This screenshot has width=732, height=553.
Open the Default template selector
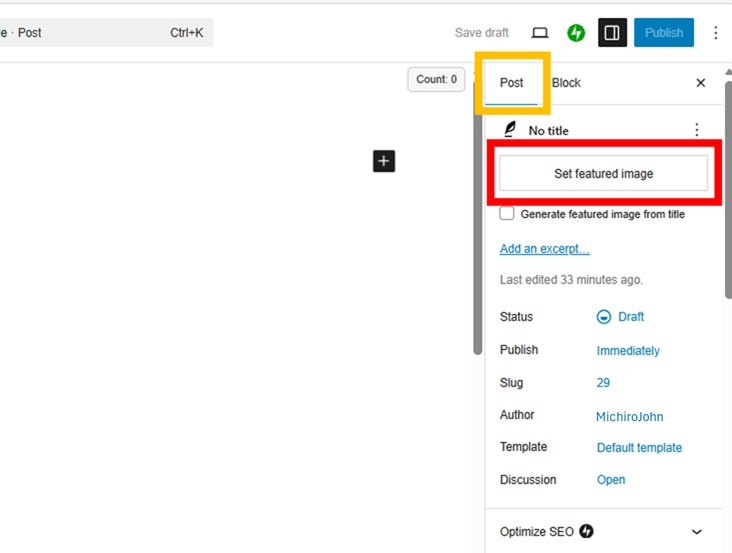(639, 448)
